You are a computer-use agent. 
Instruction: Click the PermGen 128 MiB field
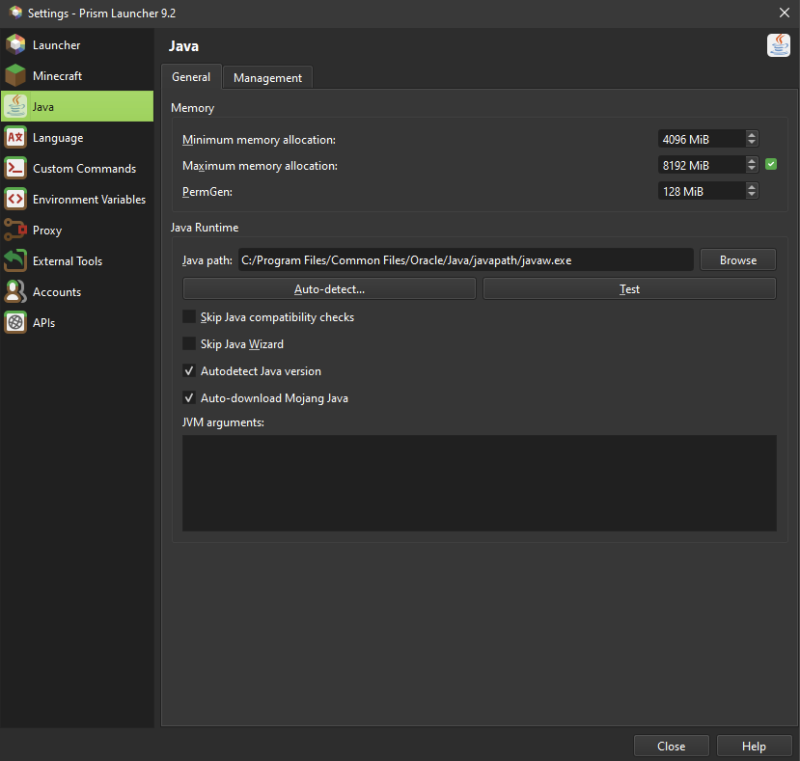pos(702,191)
